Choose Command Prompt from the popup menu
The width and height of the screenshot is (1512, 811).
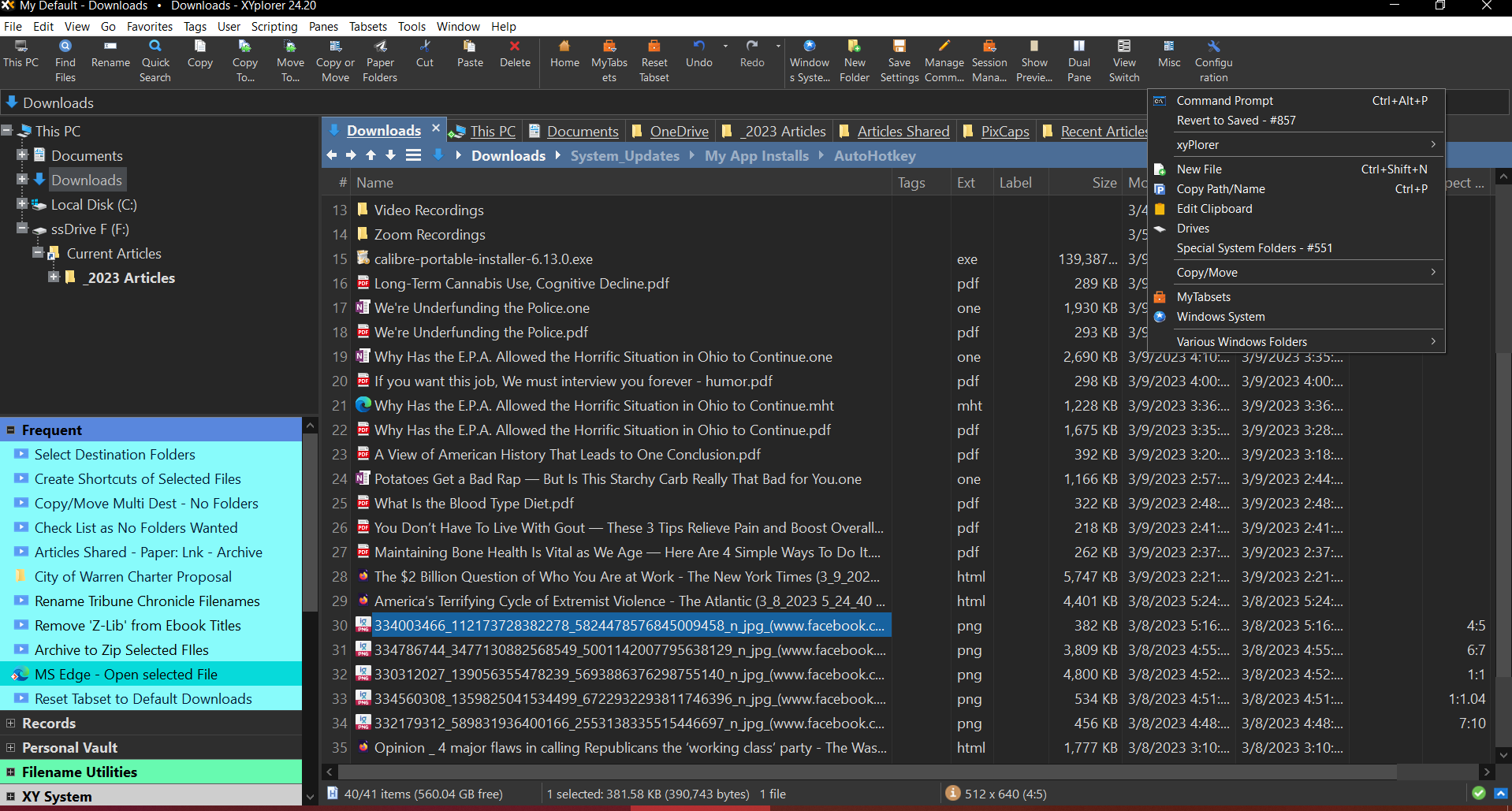pyautogui.click(x=1296, y=101)
